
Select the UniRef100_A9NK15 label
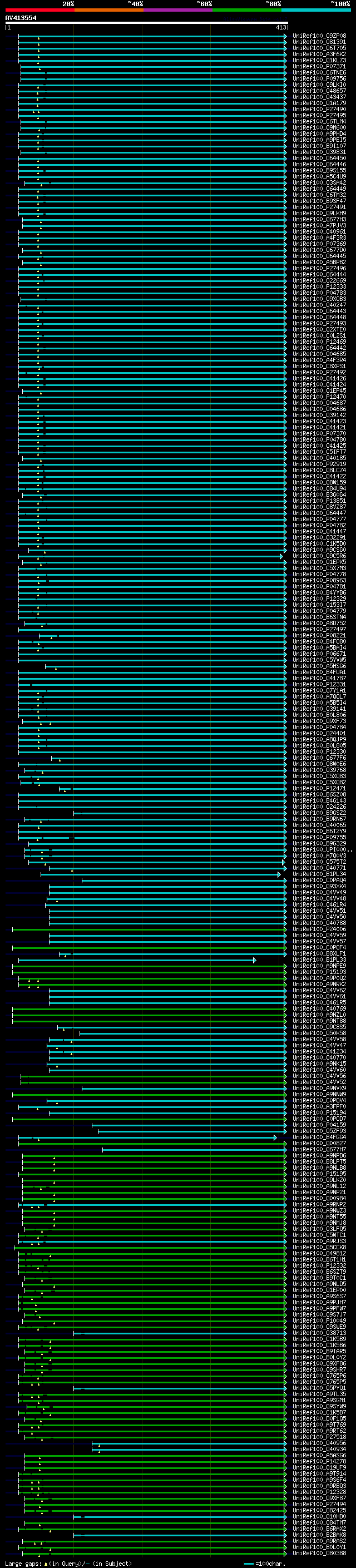pos(319,1064)
